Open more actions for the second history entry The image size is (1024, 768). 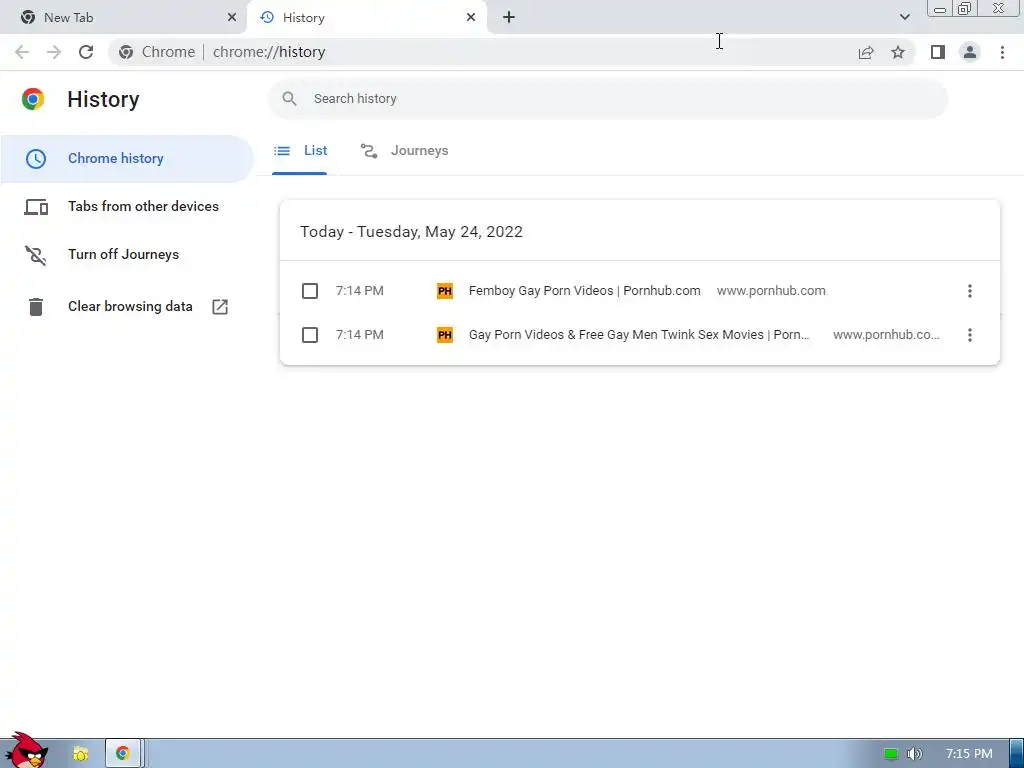click(970, 335)
